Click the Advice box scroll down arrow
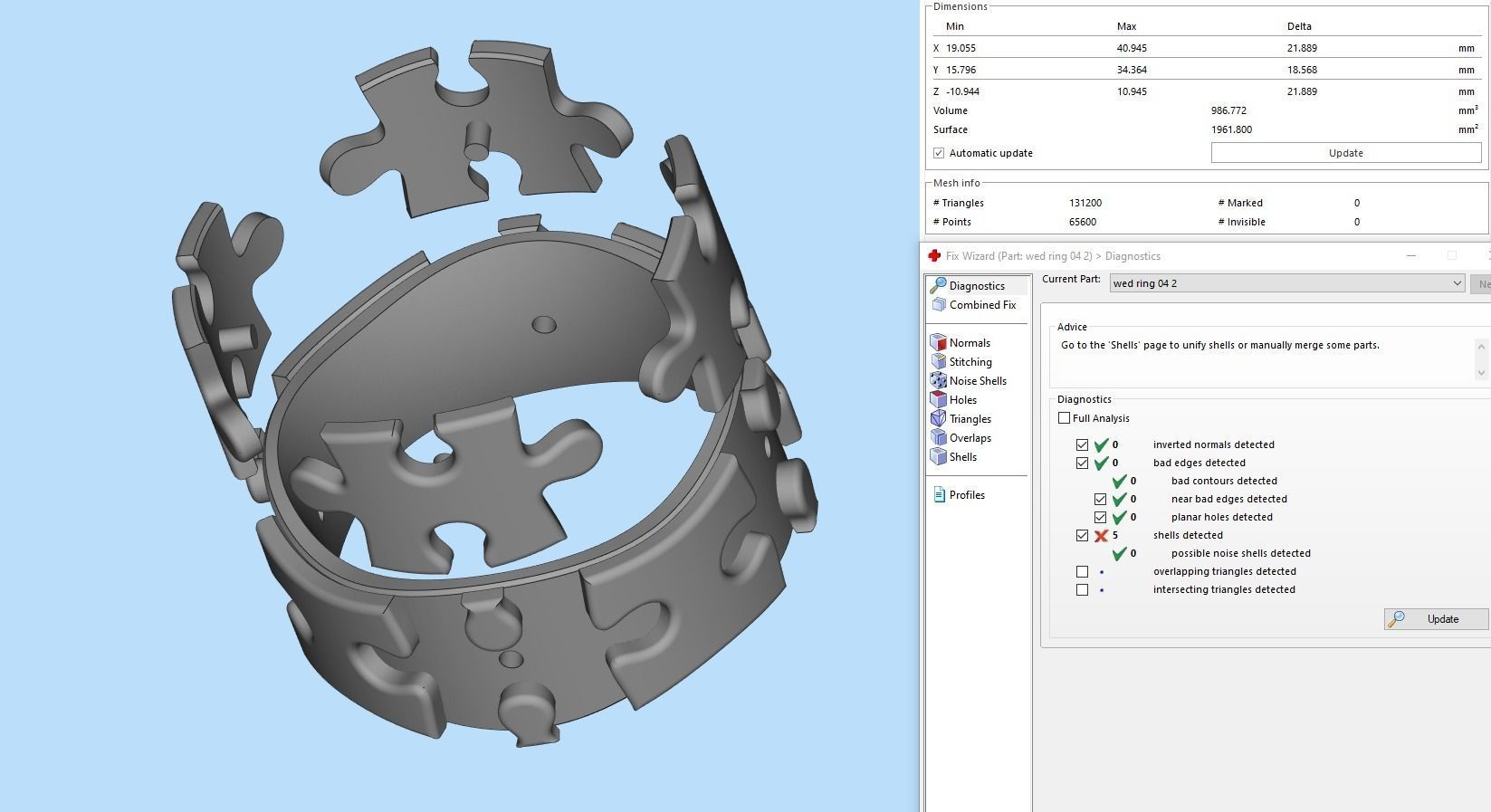The width and height of the screenshot is (1491, 812). tap(1481, 372)
